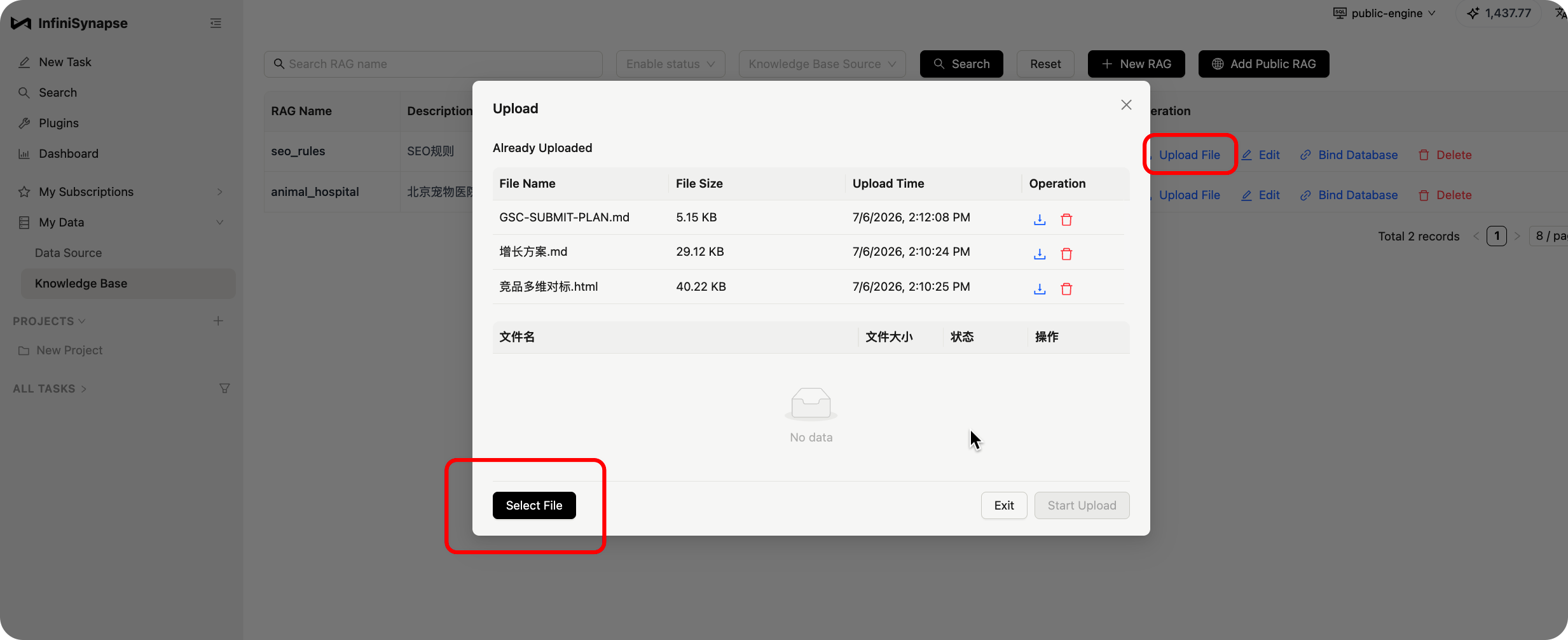Screen dimensions: 1568x640
Task: Open the all tasks filter icon
Action: point(224,388)
